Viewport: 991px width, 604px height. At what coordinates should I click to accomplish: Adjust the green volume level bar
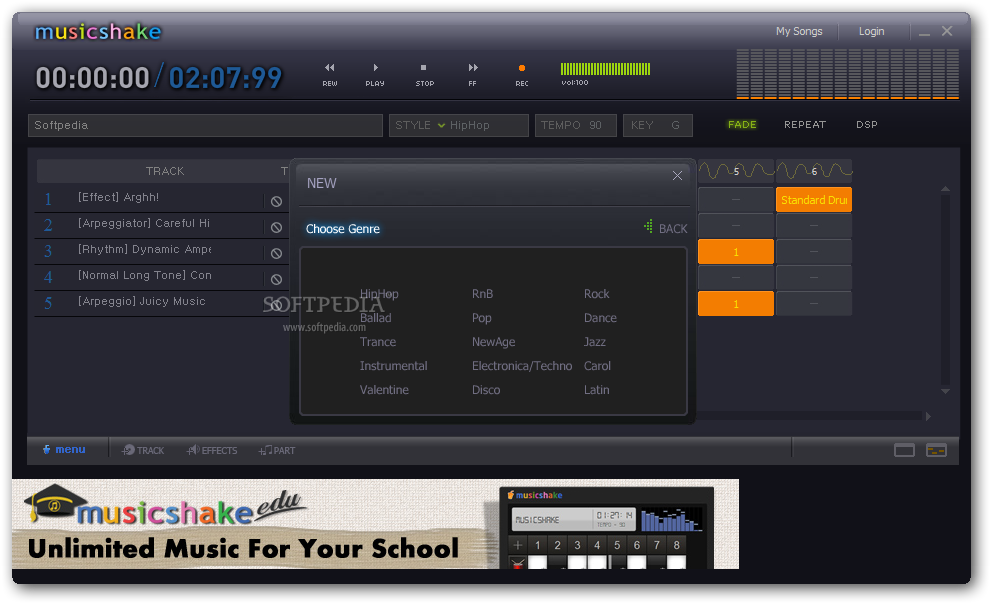tap(605, 69)
